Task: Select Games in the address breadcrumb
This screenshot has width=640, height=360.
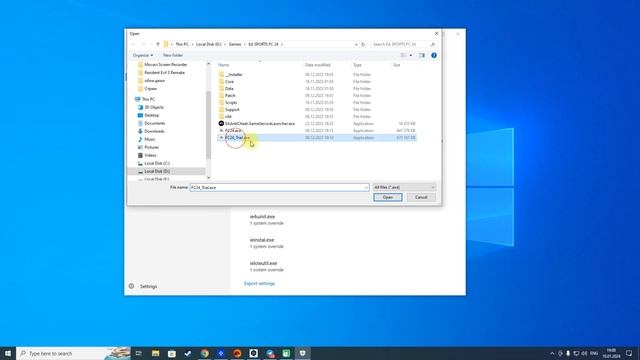Action: (235, 44)
